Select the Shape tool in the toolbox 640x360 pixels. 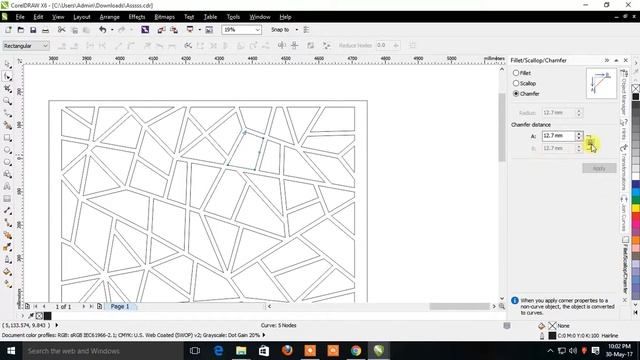[x=7, y=76]
